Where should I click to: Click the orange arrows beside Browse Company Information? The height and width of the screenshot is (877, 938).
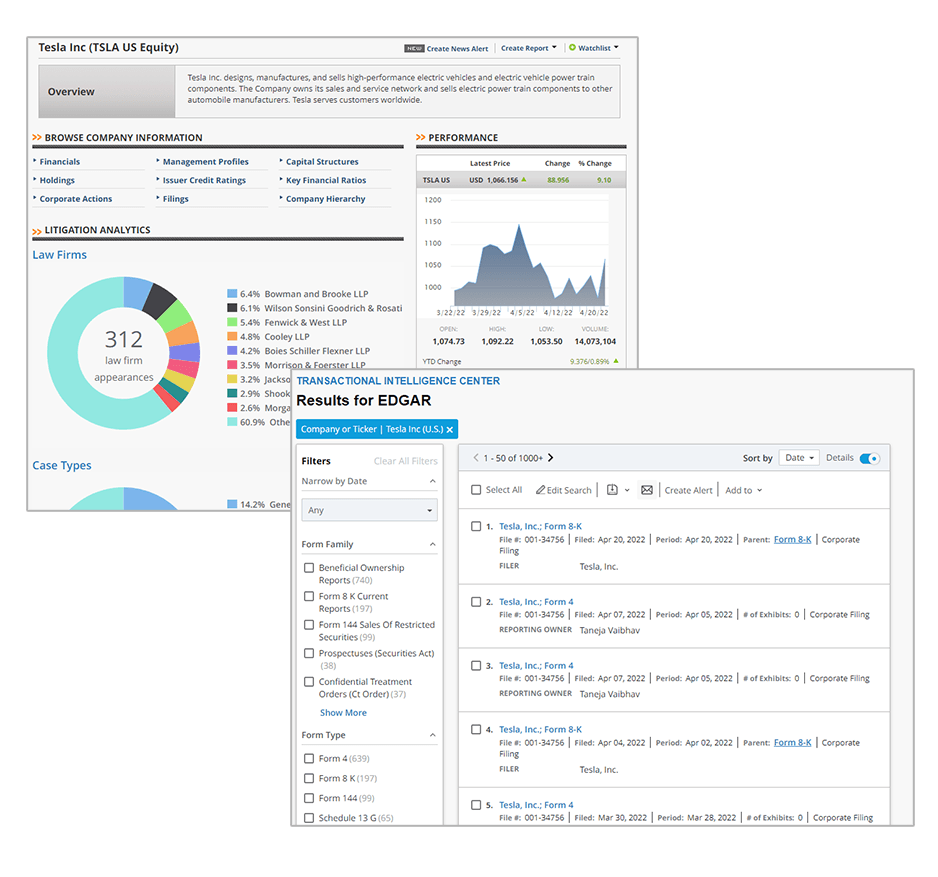point(37,138)
